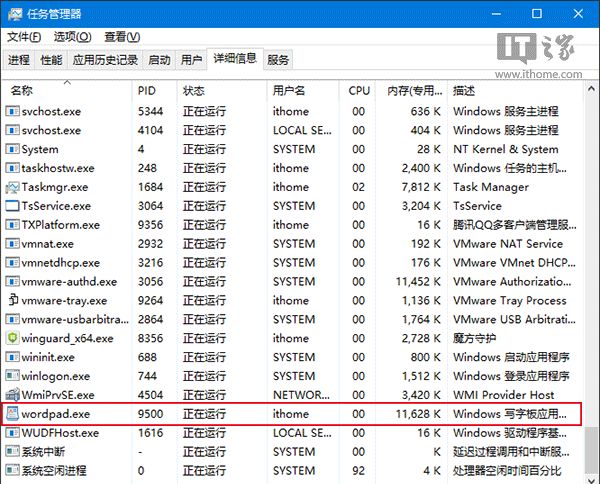Click the PID value 9500
This screenshot has height=484, width=600.
(150, 414)
